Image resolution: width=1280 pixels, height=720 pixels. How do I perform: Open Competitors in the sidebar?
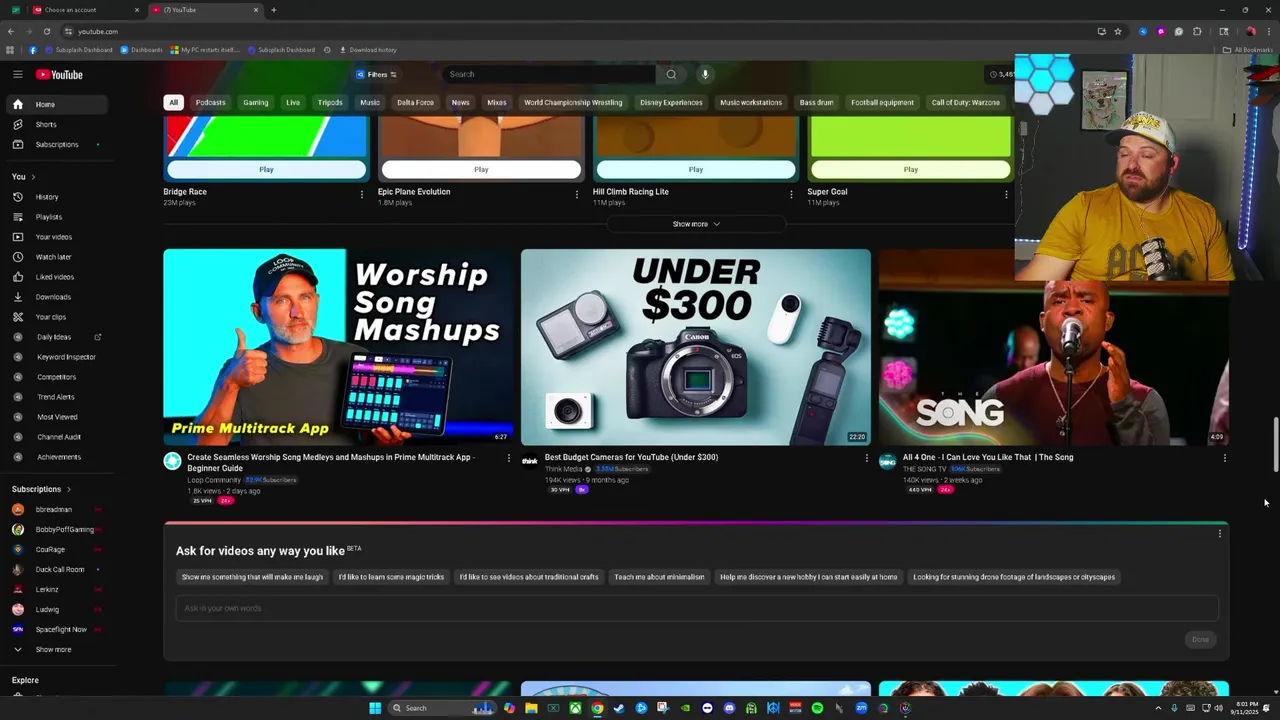click(x=57, y=377)
